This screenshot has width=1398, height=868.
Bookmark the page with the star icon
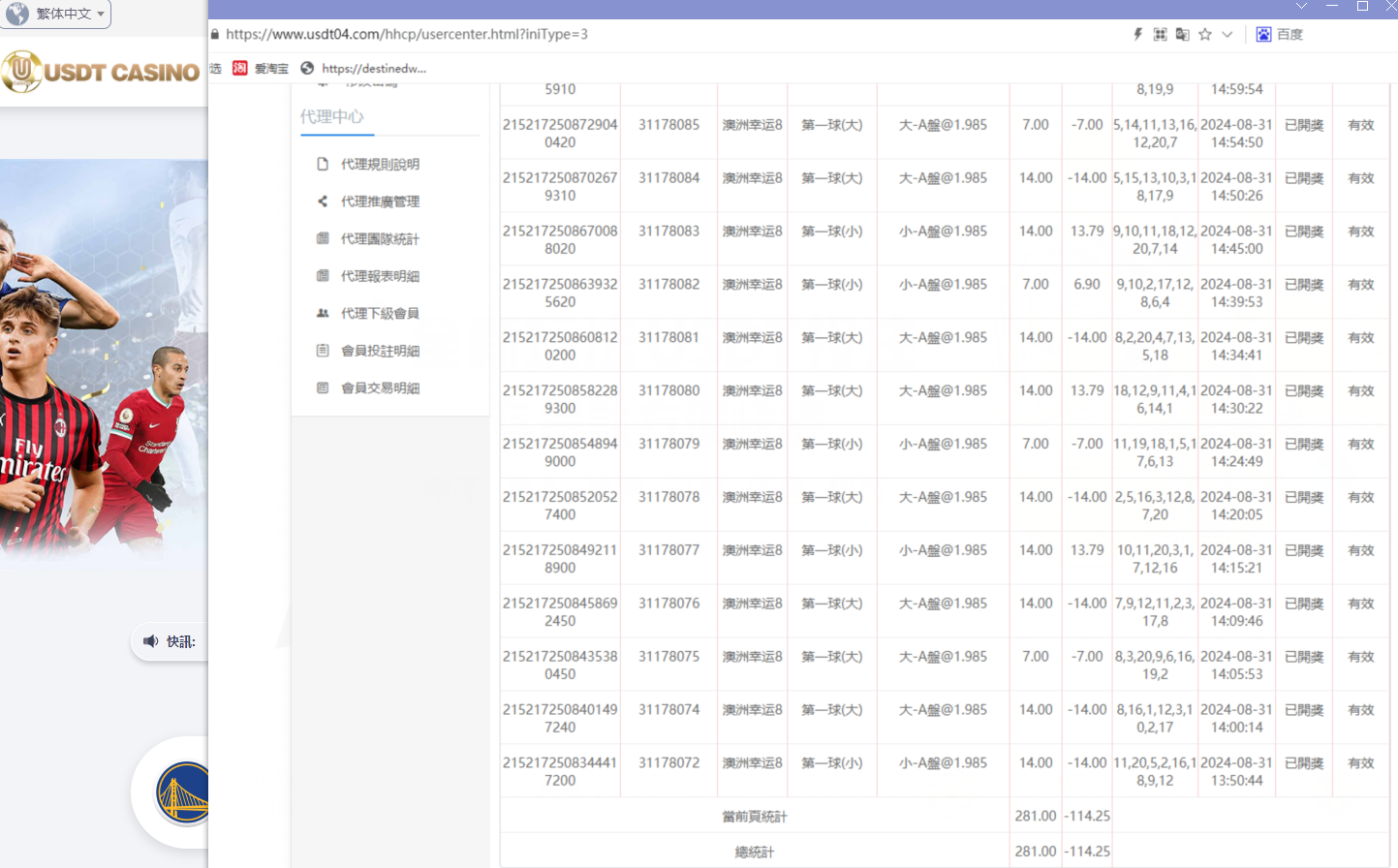(x=1204, y=34)
